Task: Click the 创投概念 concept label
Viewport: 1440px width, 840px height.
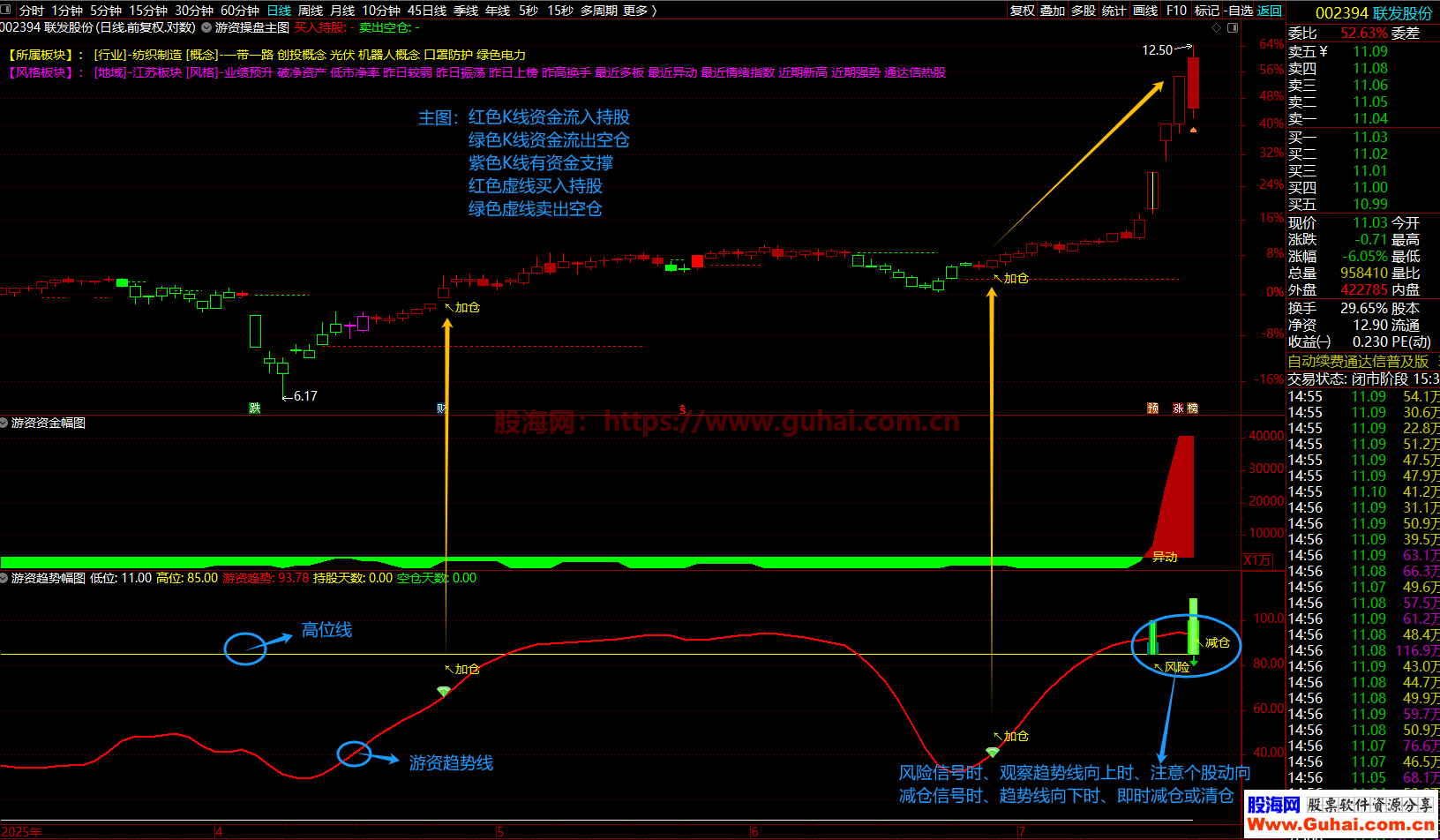Action: pos(302,55)
